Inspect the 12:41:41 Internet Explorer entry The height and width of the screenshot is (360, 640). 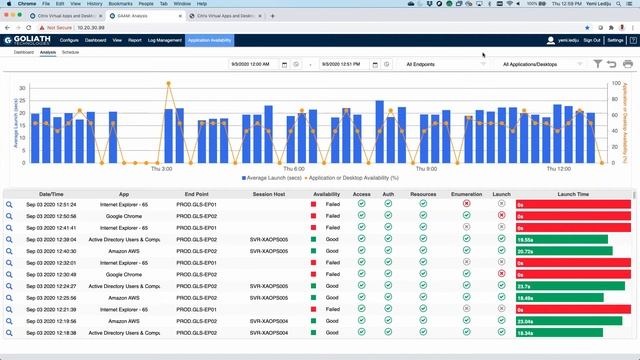tap(9, 228)
